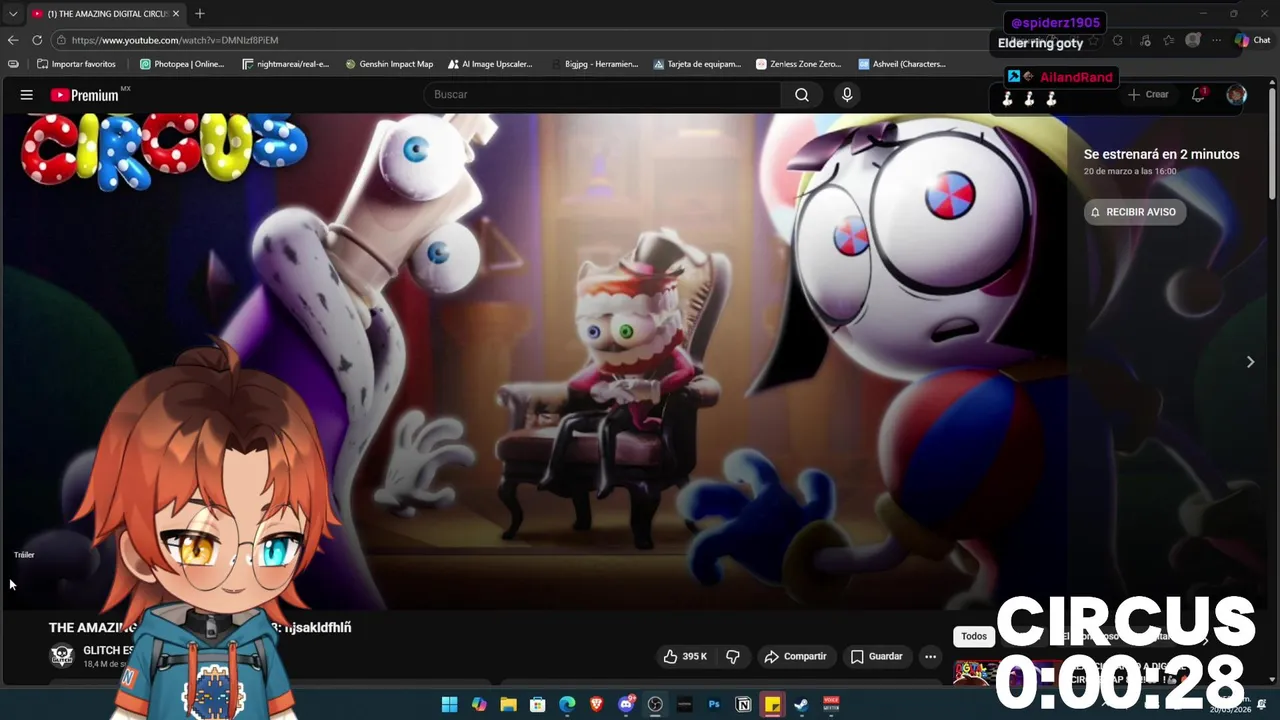Open Windows Start menu
The height and width of the screenshot is (720, 1280).
[x=449, y=705]
